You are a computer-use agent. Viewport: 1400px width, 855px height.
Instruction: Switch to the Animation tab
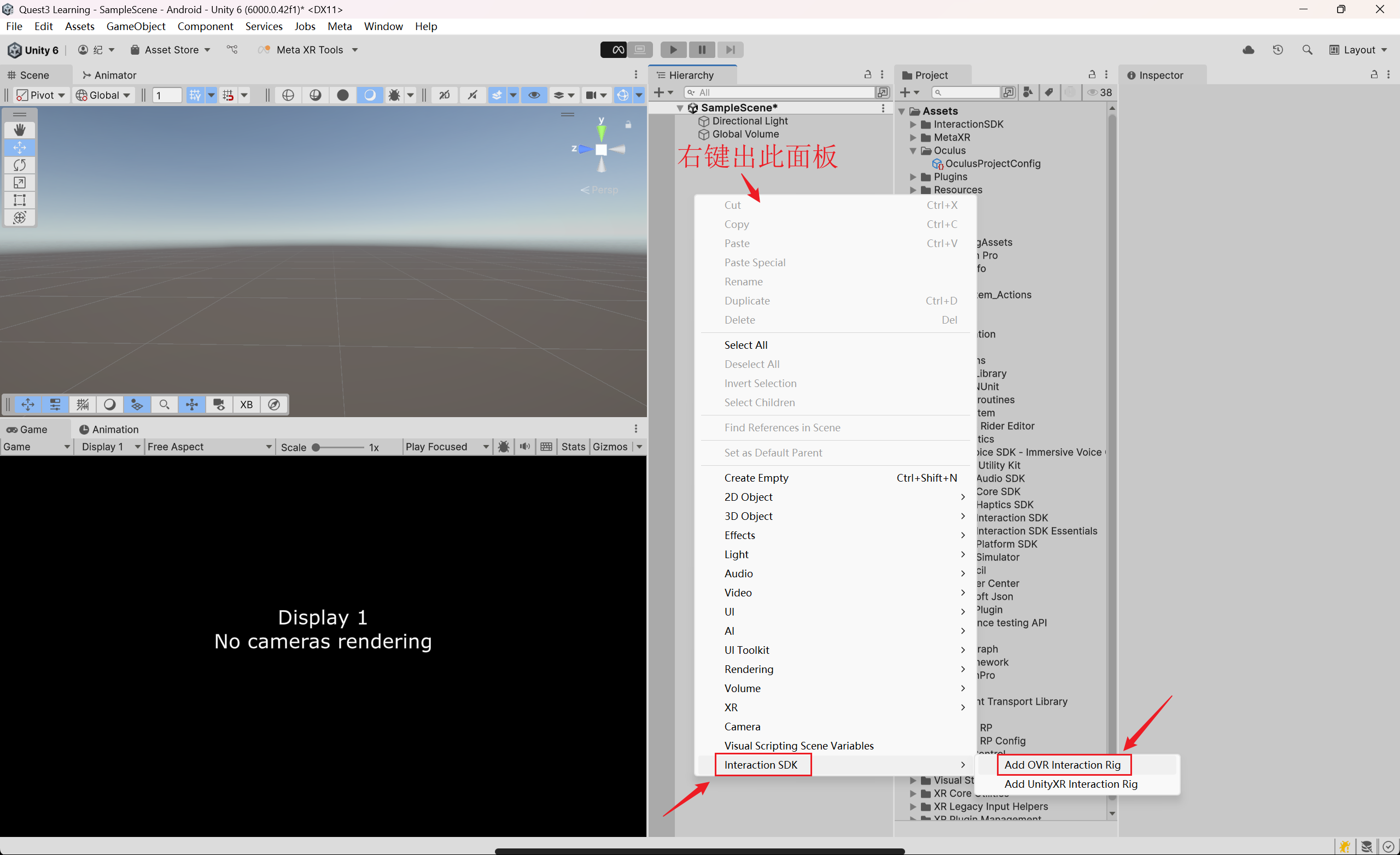pos(109,430)
